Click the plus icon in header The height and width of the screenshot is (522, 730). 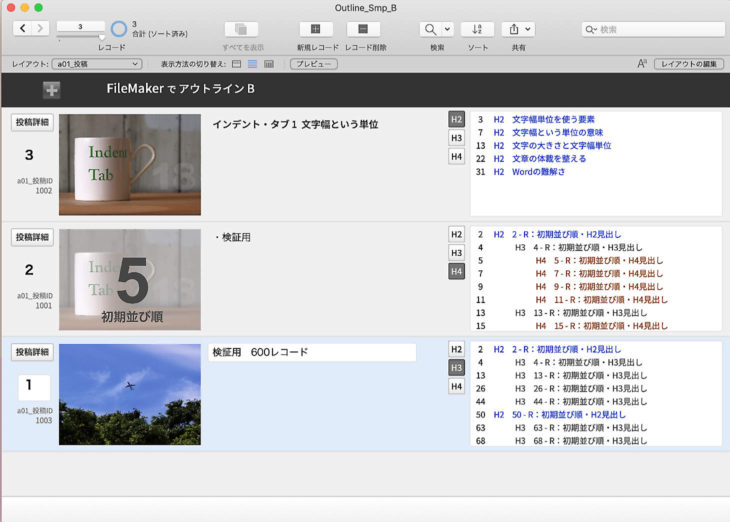[x=52, y=89]
